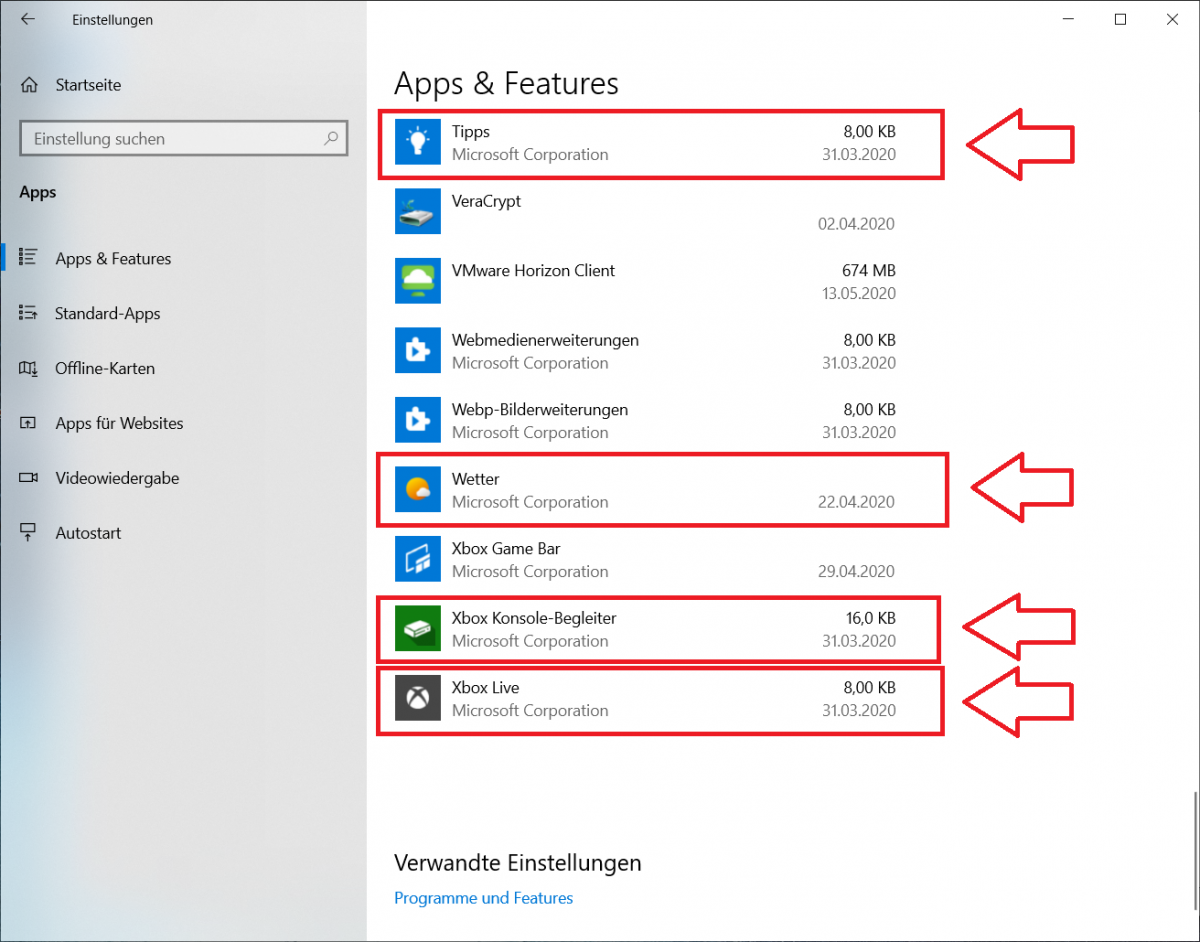Click the Apps & Features list icon in the sidebar
The width and height of the screenshot is (1200, 942).
(29, 258)
